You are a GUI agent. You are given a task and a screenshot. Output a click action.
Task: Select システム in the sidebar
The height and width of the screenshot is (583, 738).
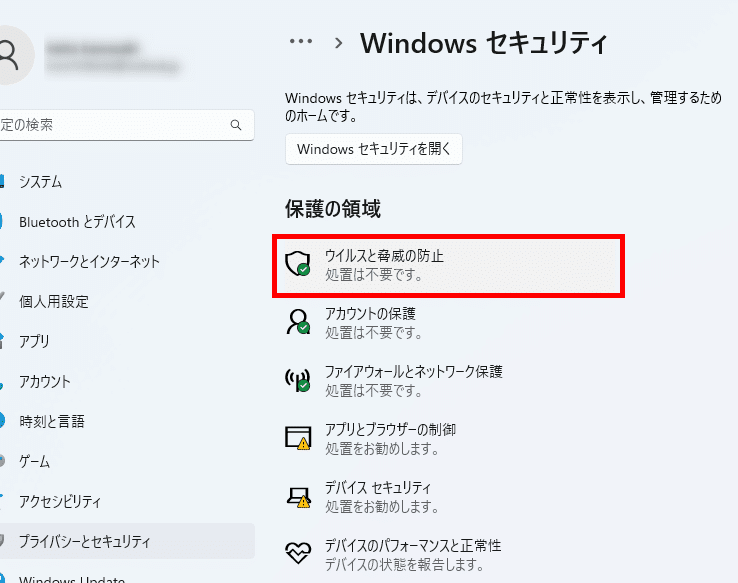tap(40, 182)
